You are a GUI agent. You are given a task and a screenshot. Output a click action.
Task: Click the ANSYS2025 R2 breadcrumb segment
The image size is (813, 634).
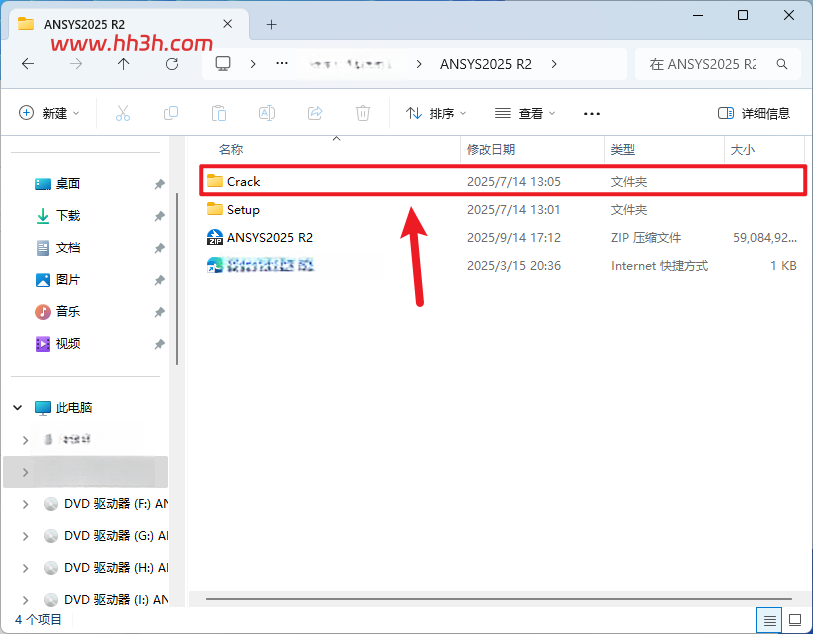click(486, 64)
